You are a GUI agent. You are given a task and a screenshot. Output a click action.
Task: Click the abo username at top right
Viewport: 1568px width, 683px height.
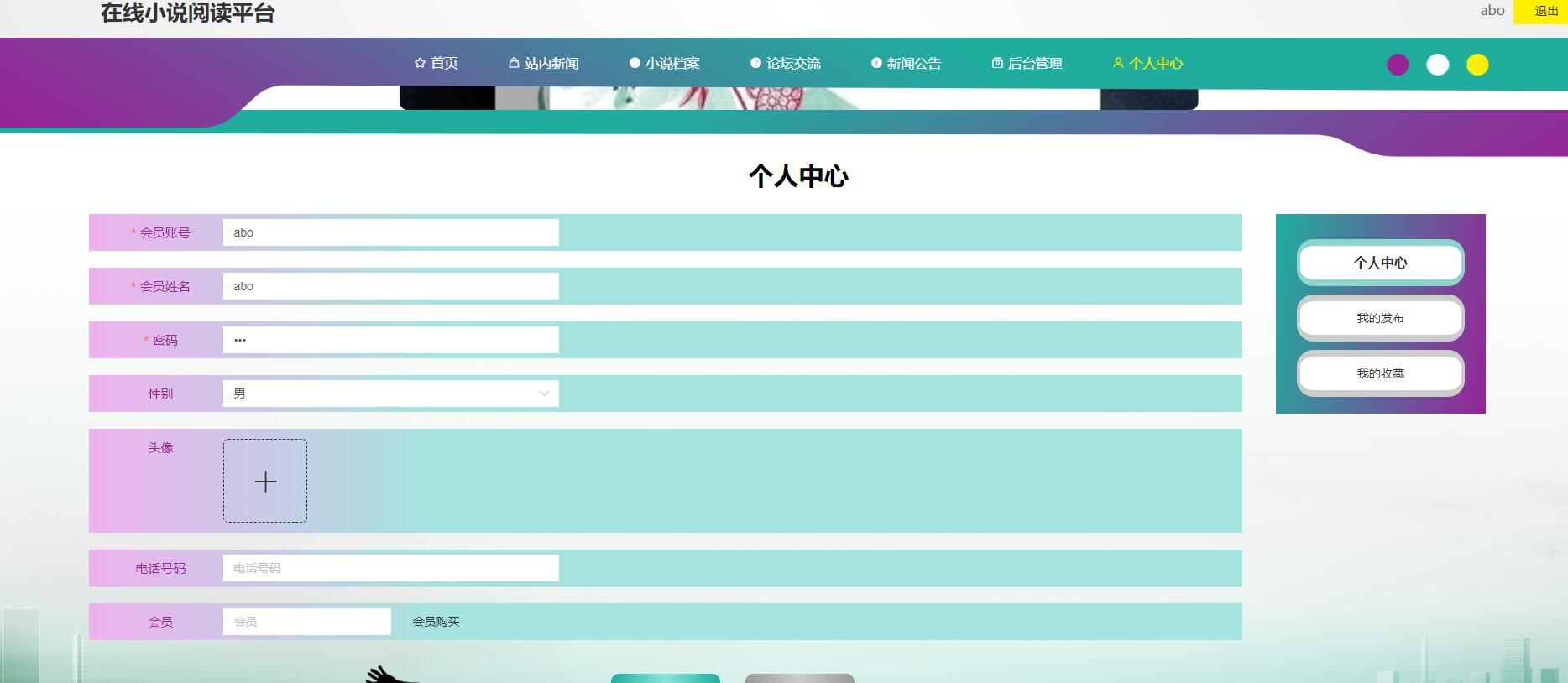1492,10
